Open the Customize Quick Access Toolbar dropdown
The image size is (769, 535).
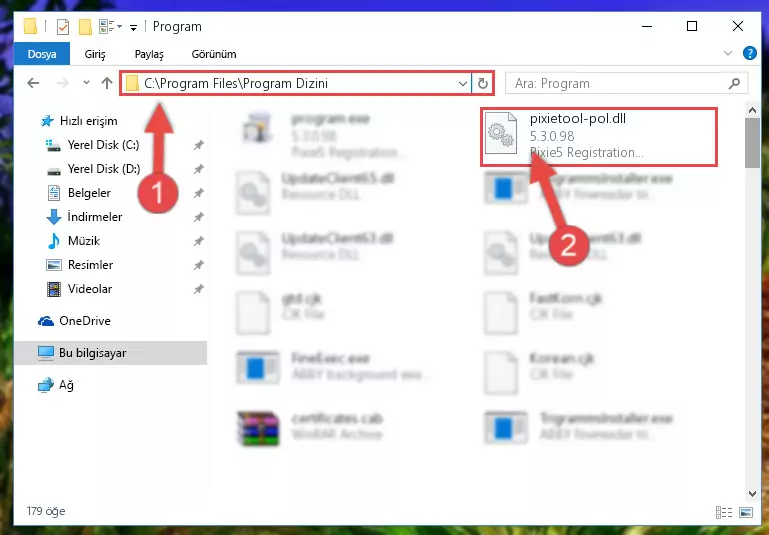[x=133, y=27]
